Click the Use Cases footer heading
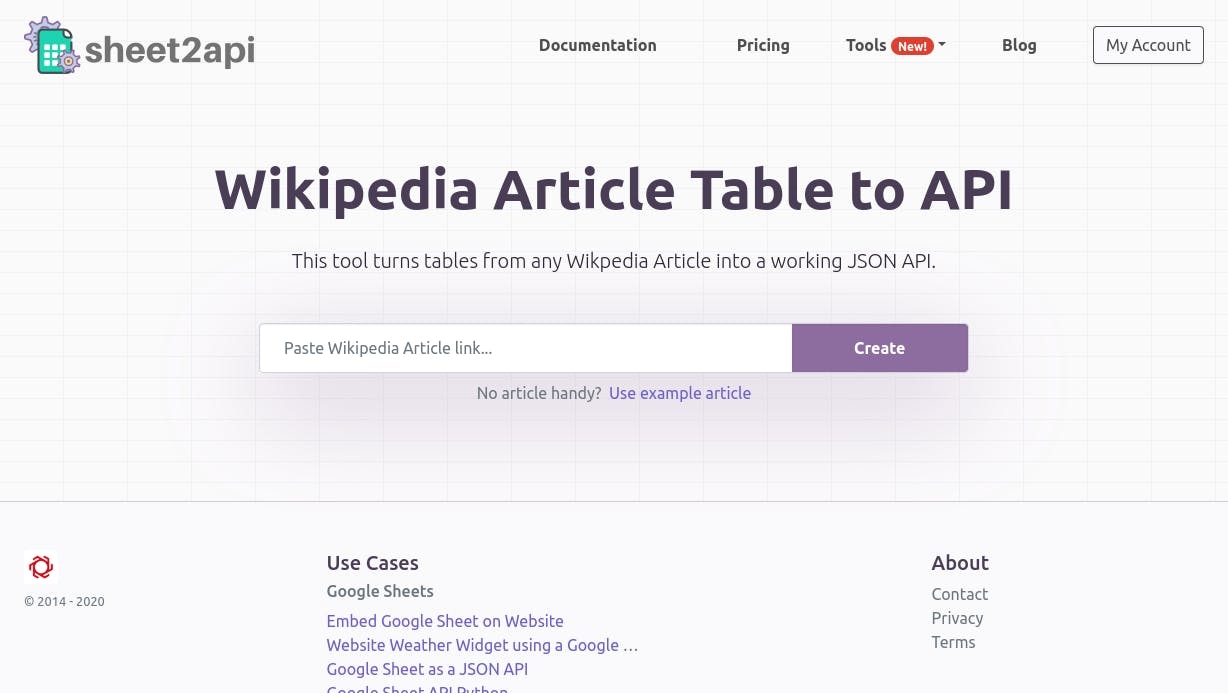Image resolution: width=1228 pixels, height=693 pixels. [x=373, y=563]
